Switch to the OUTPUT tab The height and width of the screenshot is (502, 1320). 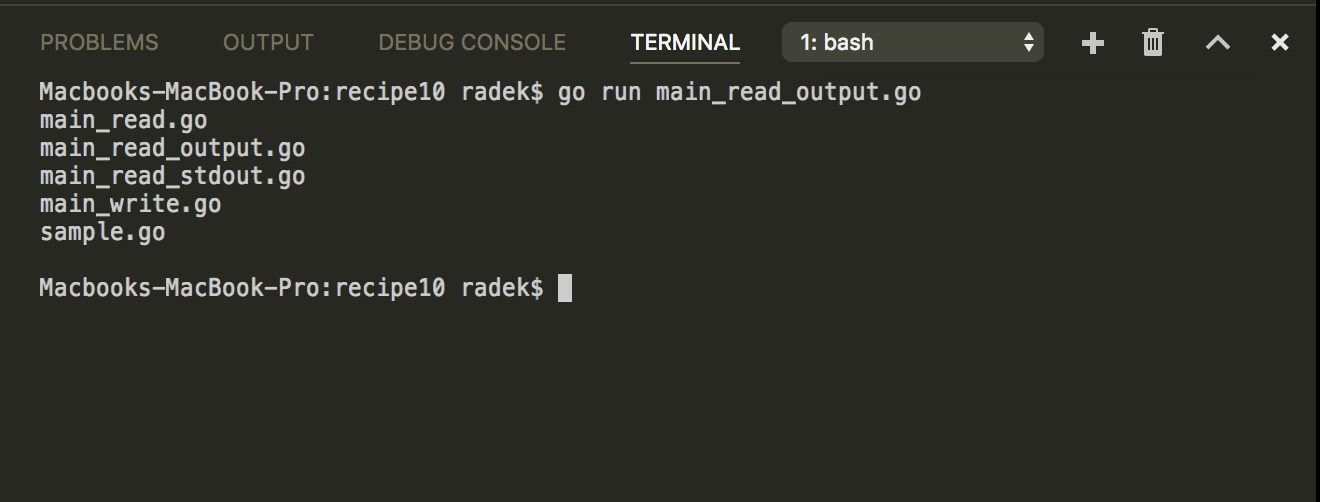coord(268,42)
